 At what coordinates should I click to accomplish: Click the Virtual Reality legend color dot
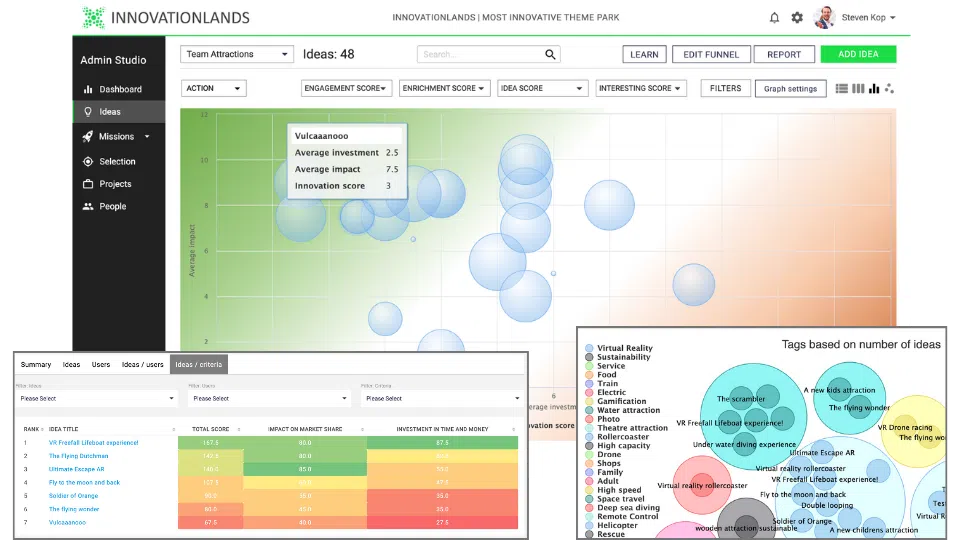(x=589, y=348)
